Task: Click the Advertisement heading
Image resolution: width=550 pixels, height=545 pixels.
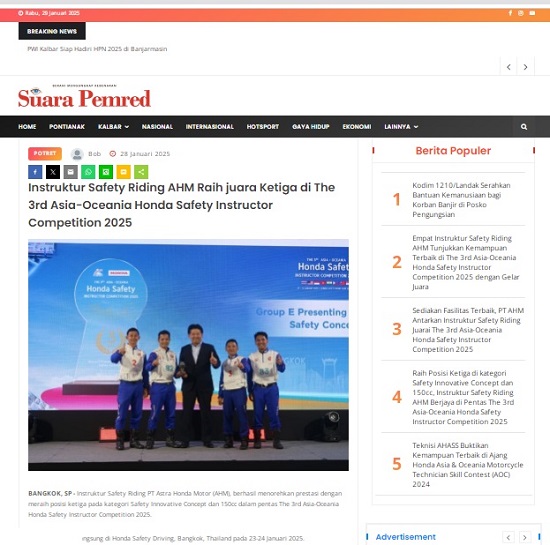Action: tap(405, 537)
